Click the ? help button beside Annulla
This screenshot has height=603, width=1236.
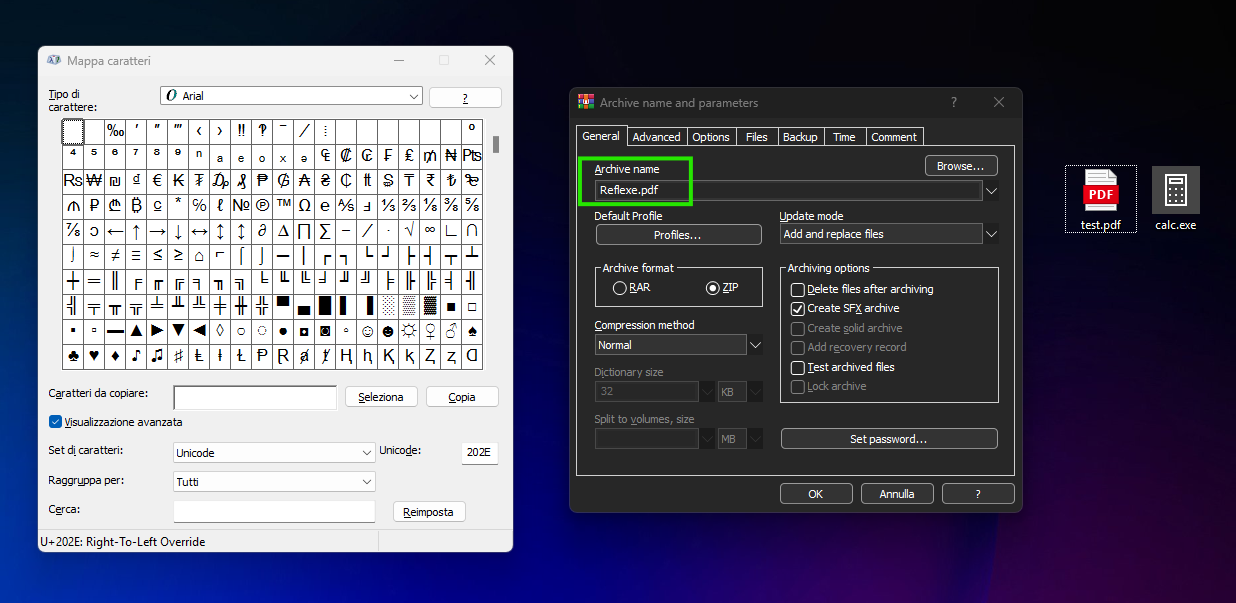coord(978,494)
